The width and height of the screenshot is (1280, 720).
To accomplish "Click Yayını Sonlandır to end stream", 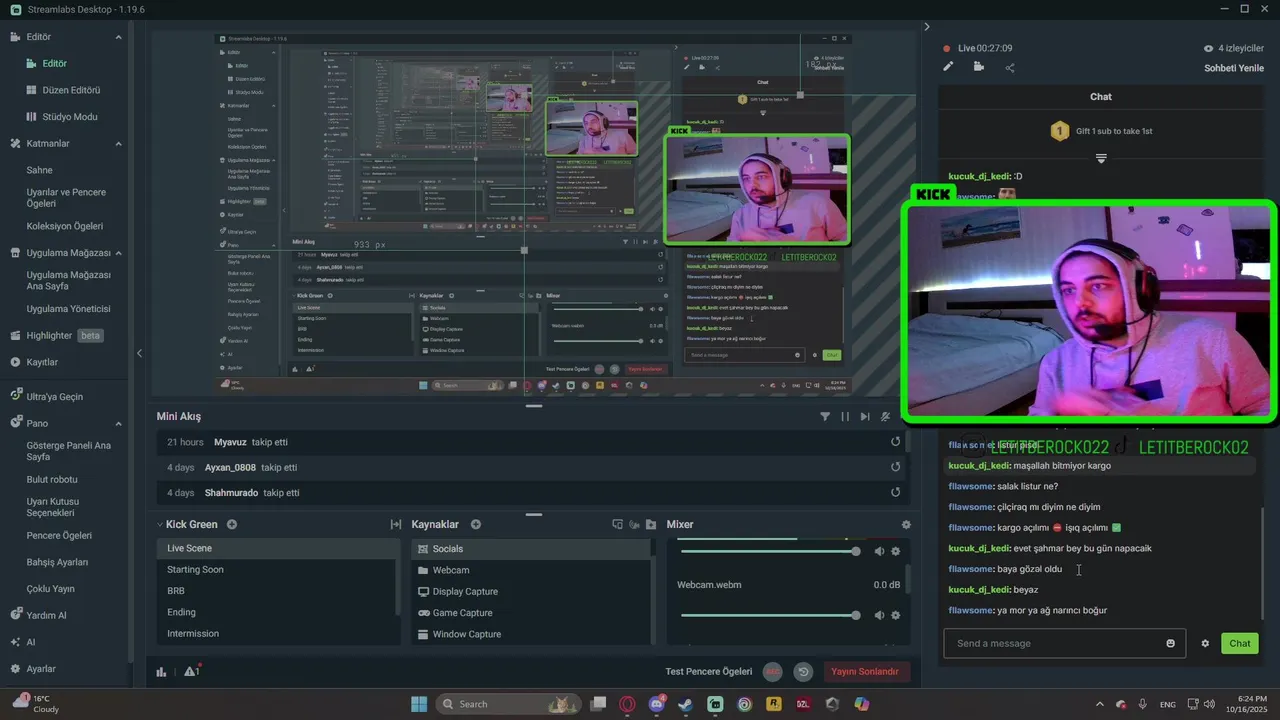I will (x=865, y=672).
